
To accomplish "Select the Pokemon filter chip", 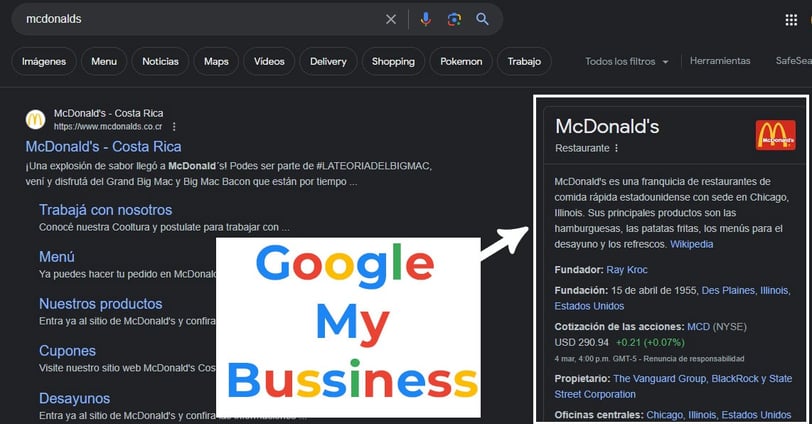I will 461,61.
